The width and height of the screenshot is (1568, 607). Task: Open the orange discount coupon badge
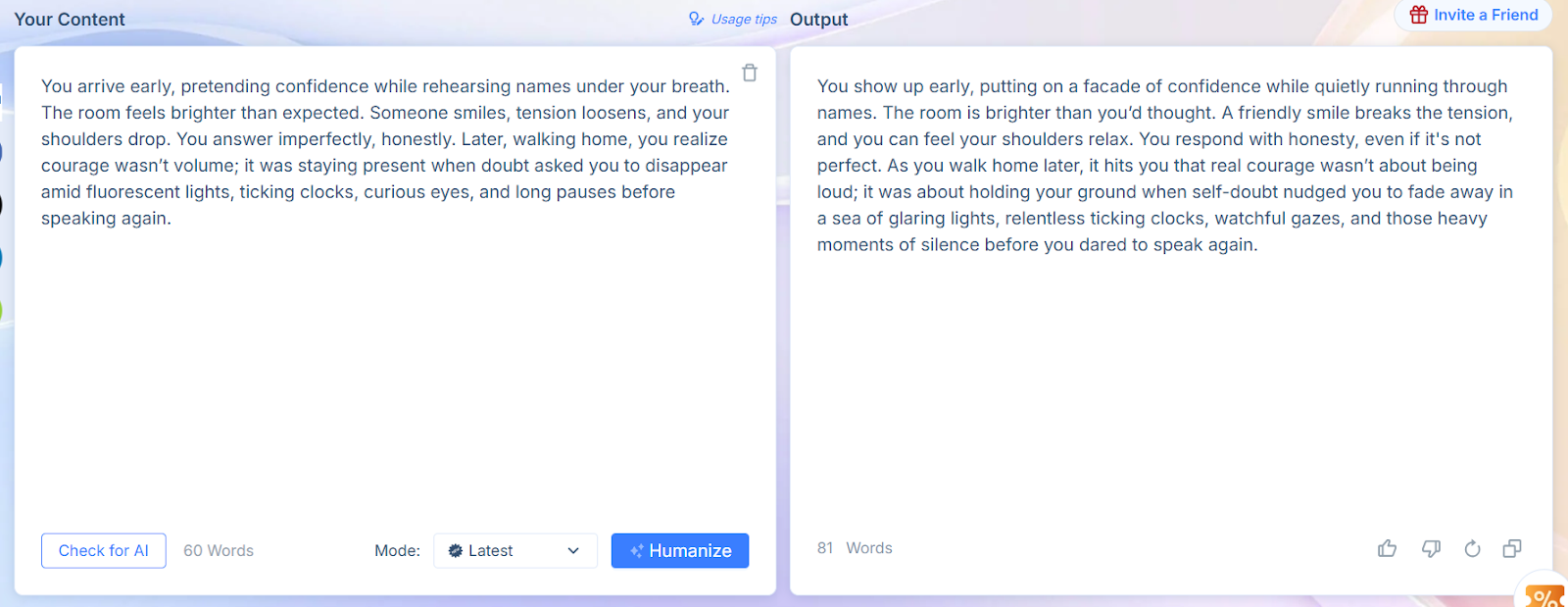click(x=1545, y=595)
